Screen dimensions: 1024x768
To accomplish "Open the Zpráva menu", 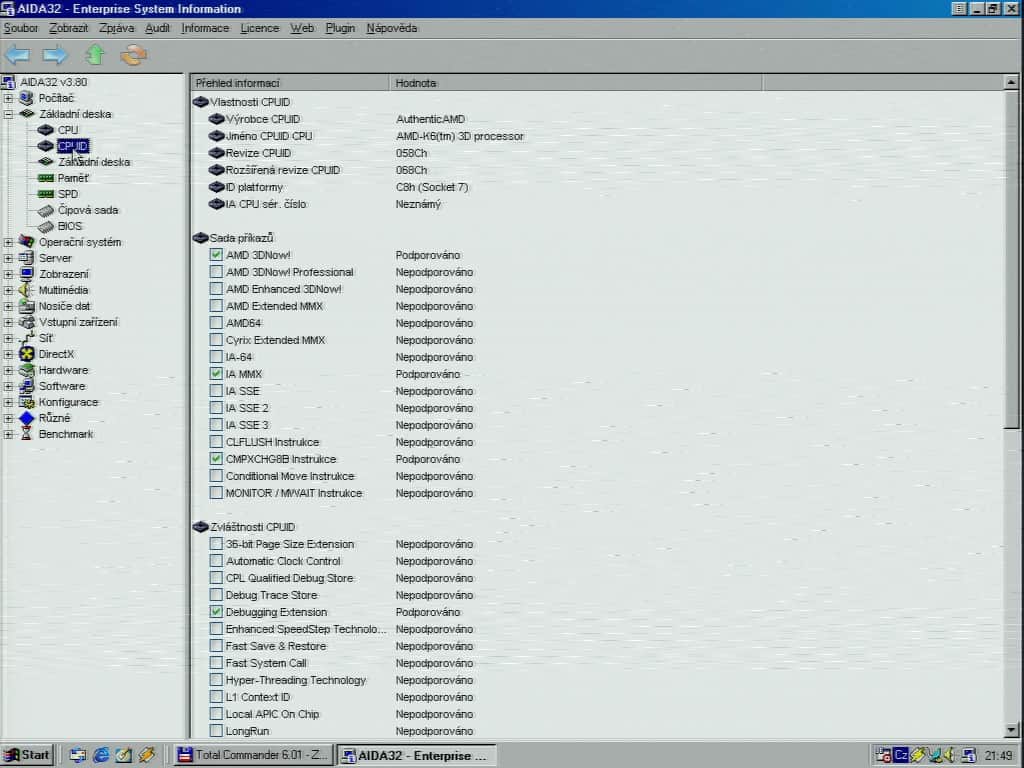I will pyautogui.click(x=116, y=28).
